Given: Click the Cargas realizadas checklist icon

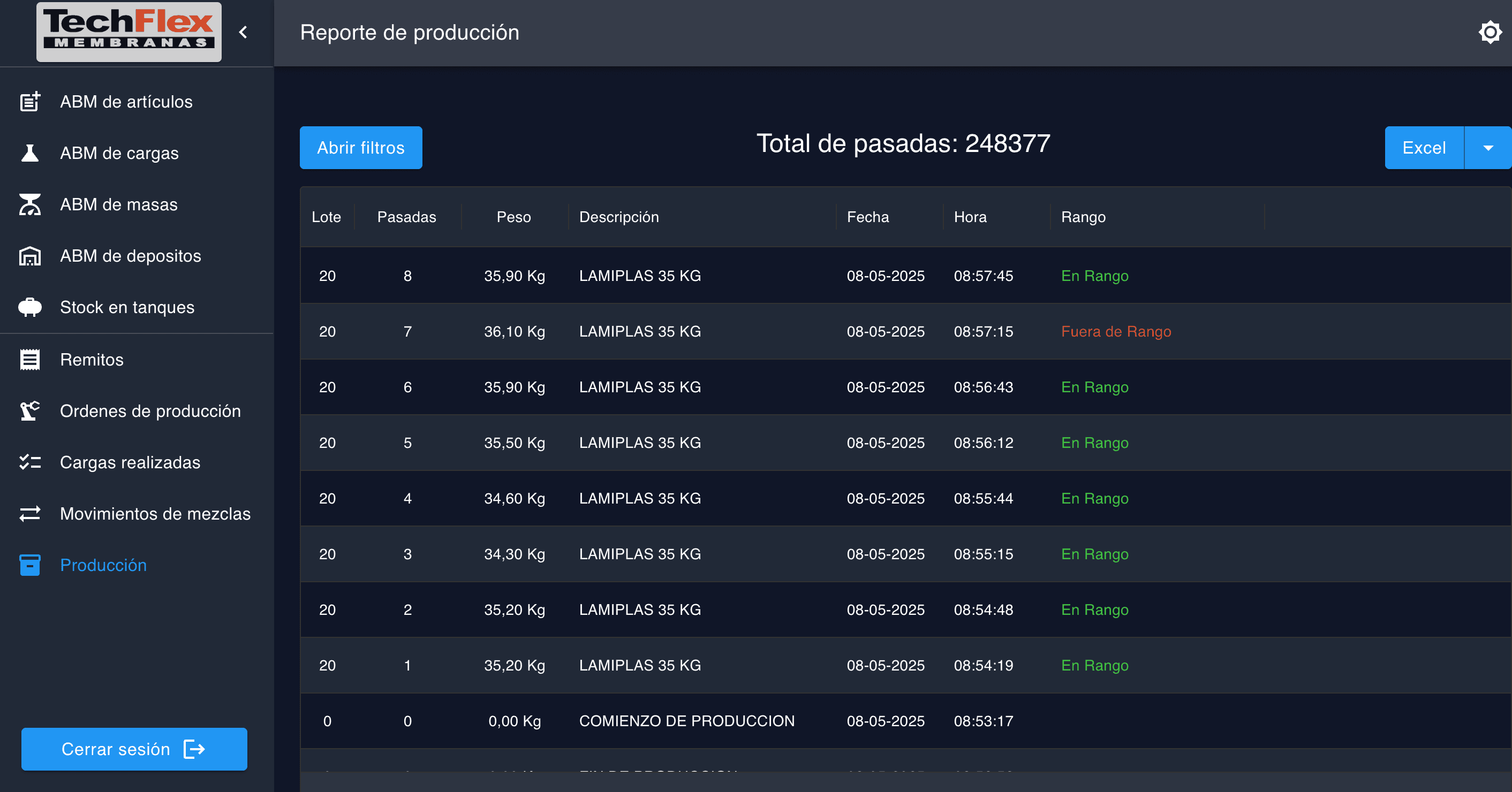Looking at the screenshot, I should click(30, 462).
